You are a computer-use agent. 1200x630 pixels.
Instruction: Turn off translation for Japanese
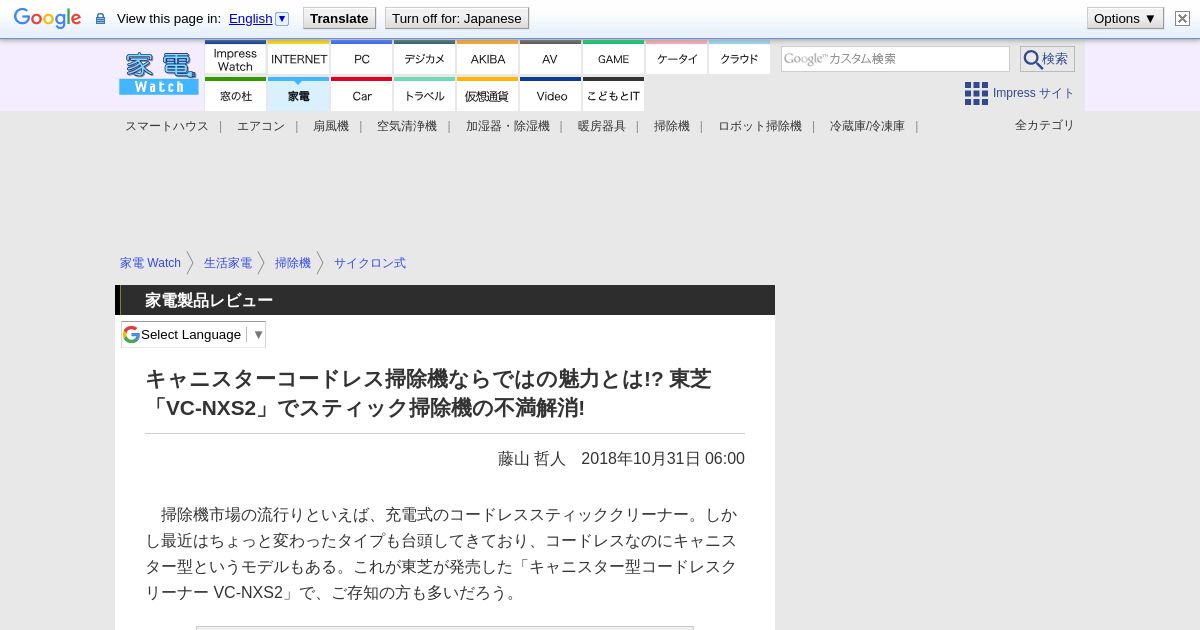[456, 18]
